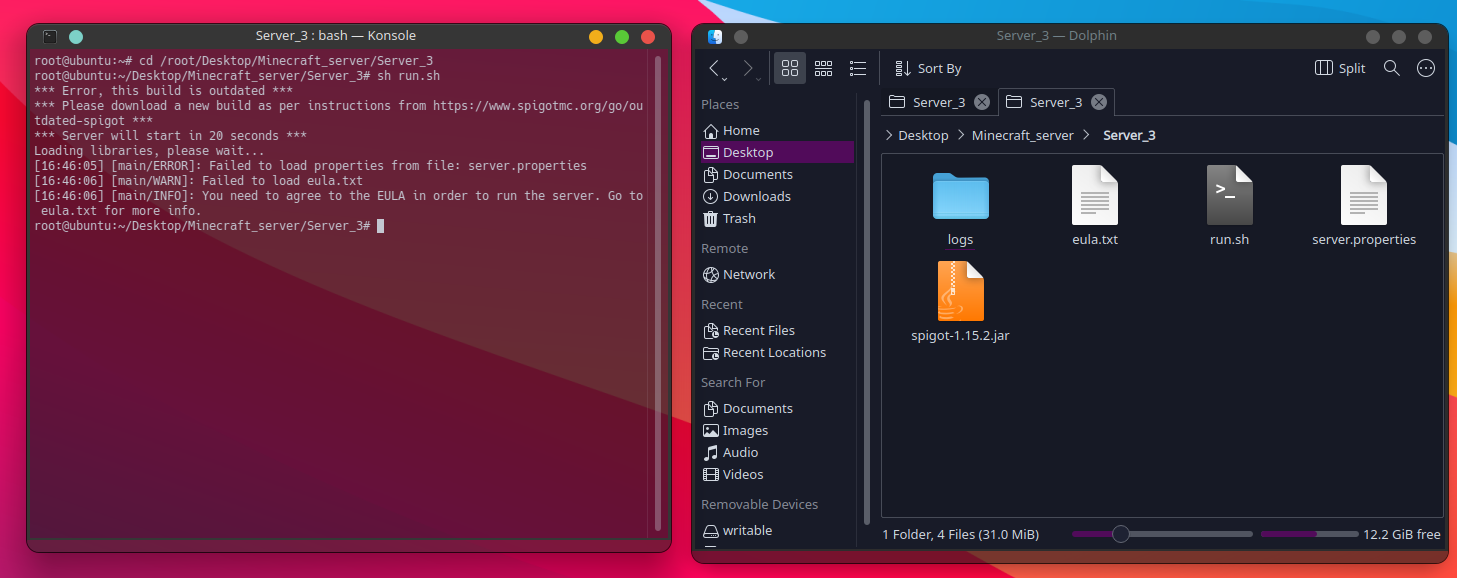Screen dimensions: 1457x578
Task: Switch Dolphin to Details view mode
Action: (x=858, y=68)
